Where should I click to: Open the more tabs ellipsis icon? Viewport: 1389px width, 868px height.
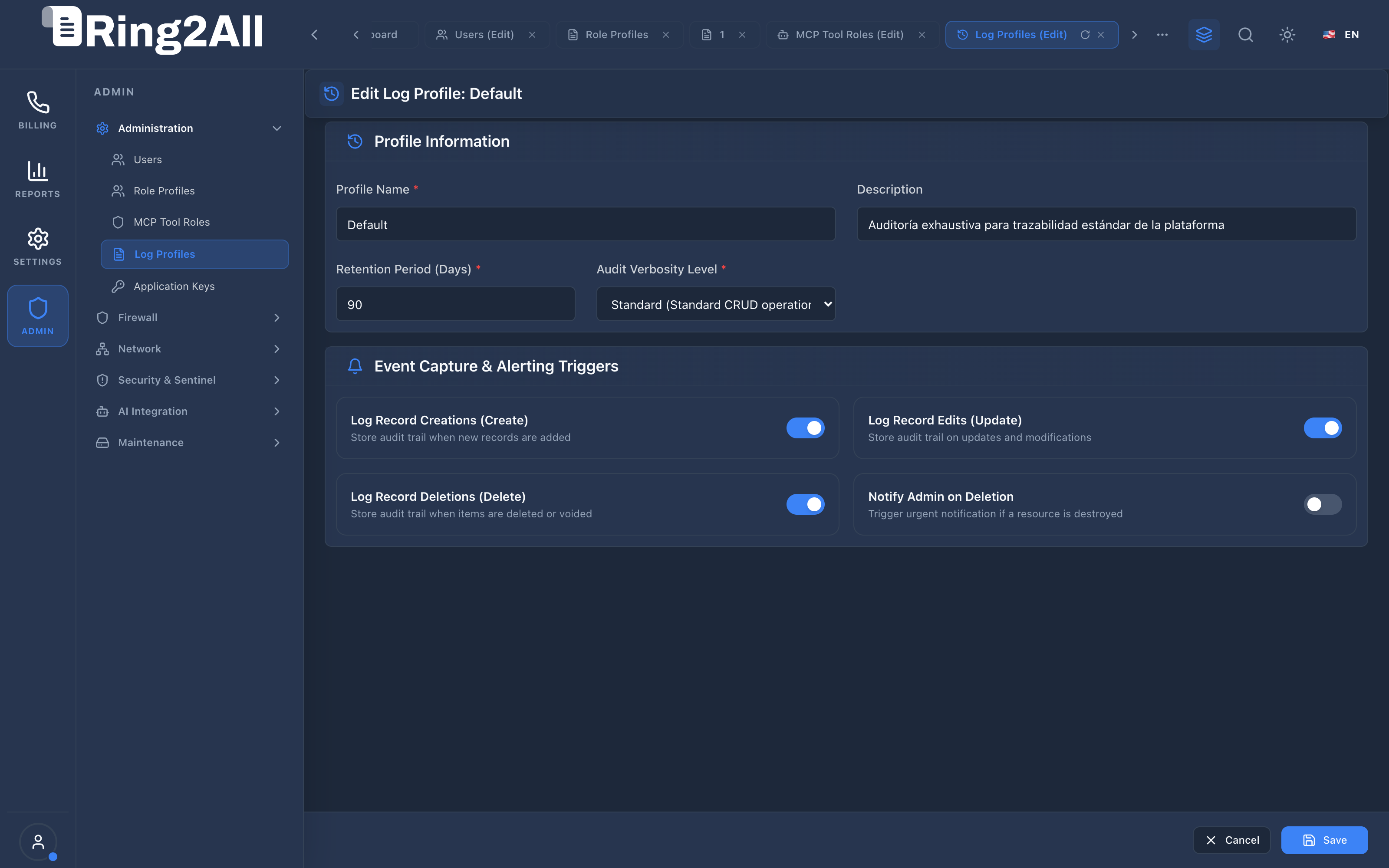click(1162, 34)
